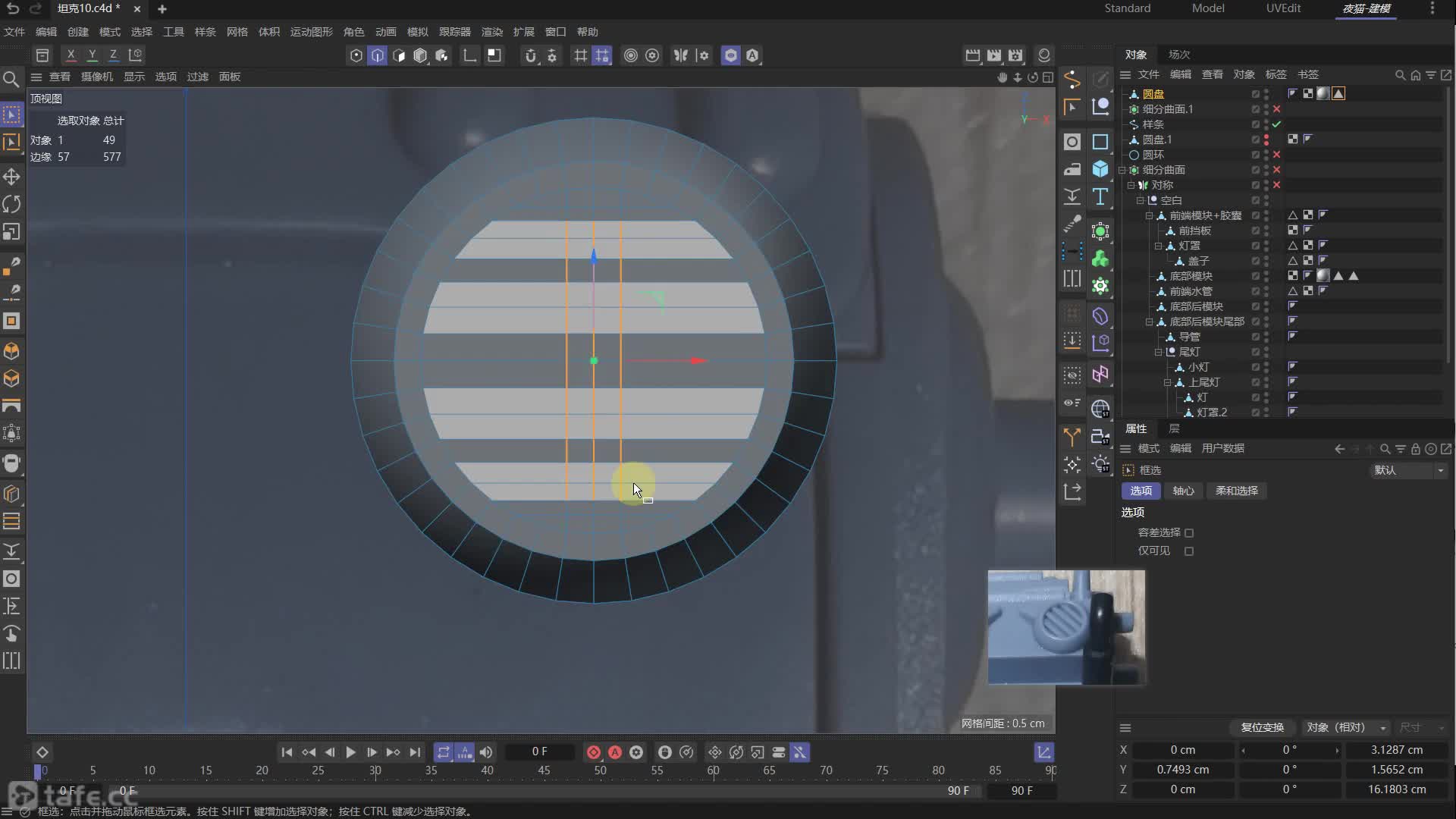Image resolution: width=1456 pixels, height=819 pixels.
Task: Click frame 45 on the timeline ruler
Action: (x=544, y=770)
